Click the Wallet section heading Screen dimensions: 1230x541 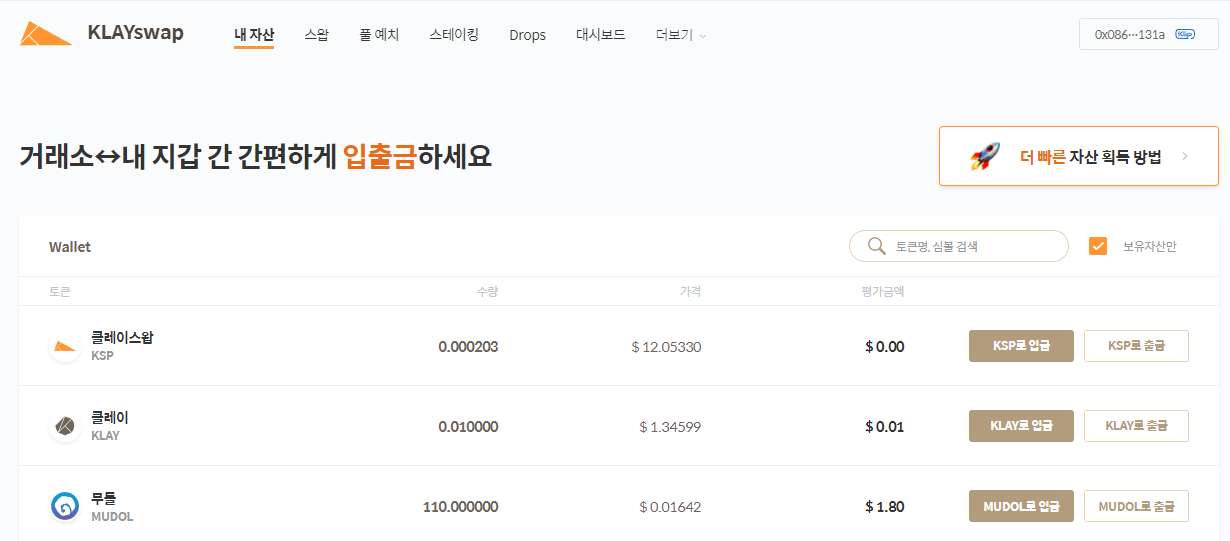tap(70, 247)
